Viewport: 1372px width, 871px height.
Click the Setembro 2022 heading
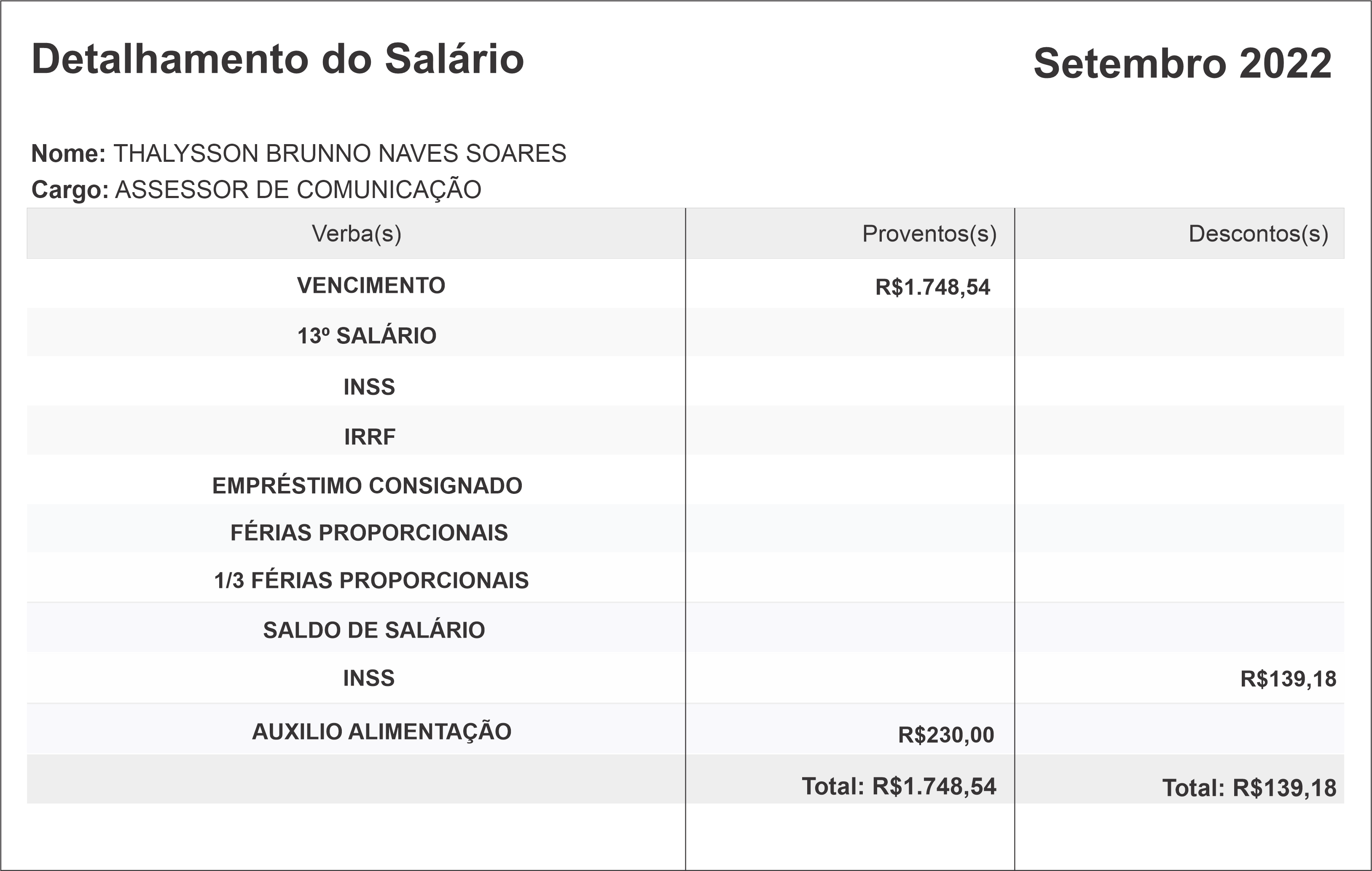coord(1182,63)
